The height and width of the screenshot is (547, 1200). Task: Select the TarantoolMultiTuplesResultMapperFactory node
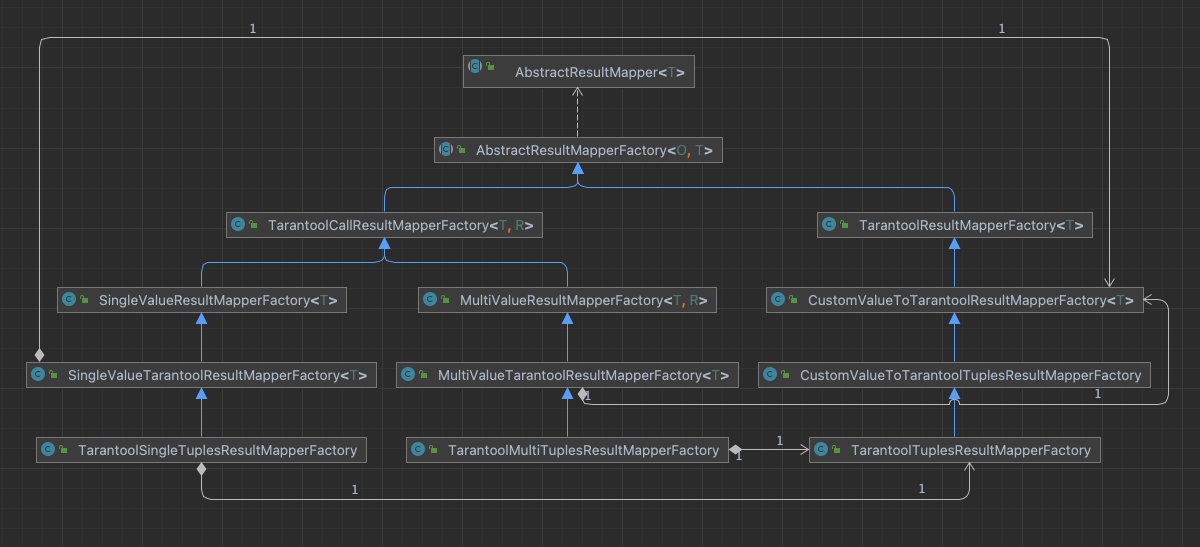click(x=567, y=450)
